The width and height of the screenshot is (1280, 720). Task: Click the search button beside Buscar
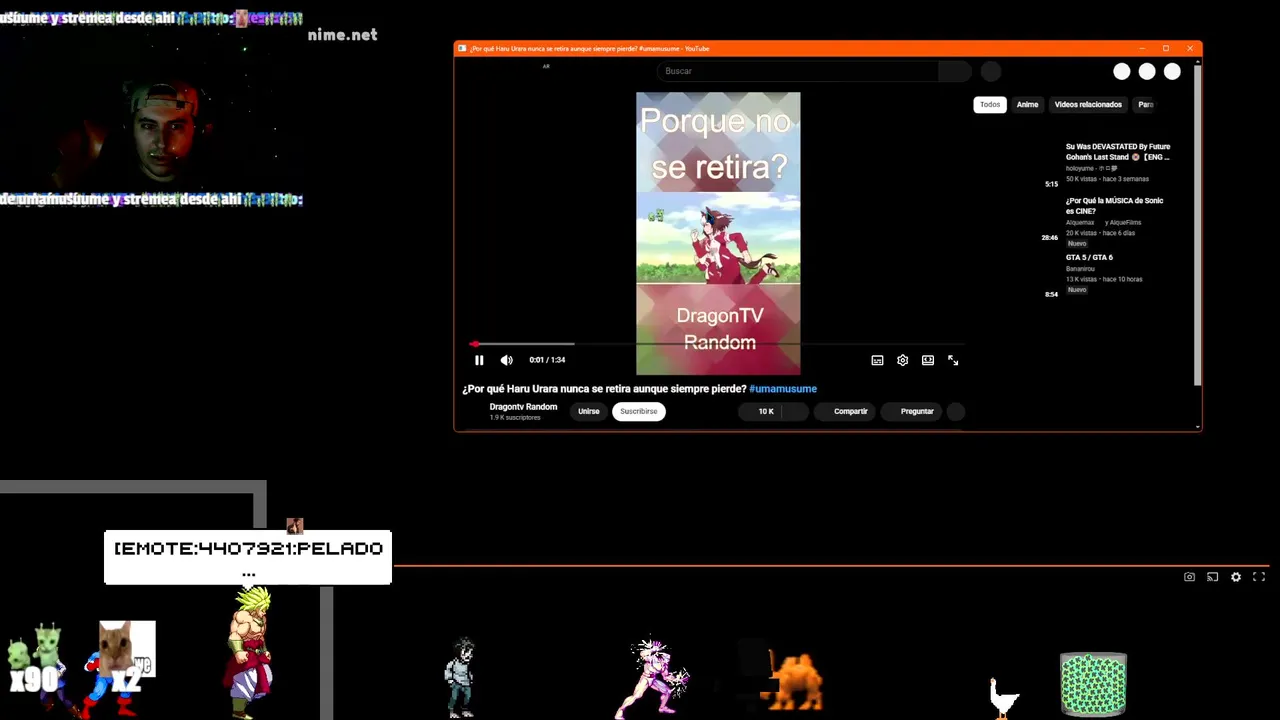955,71
